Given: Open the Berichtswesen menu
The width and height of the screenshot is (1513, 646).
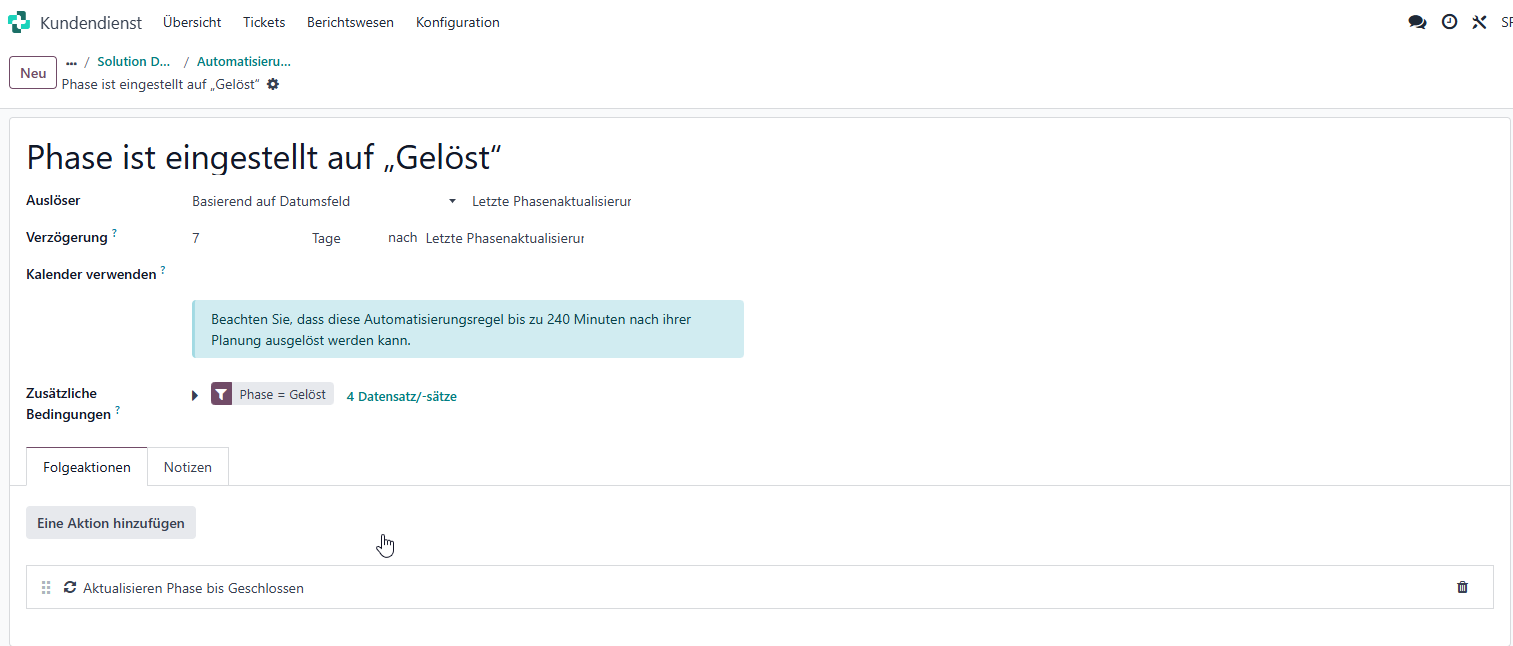Looking at the screenshot, I should pyautogui.click(x=350, y=22).
